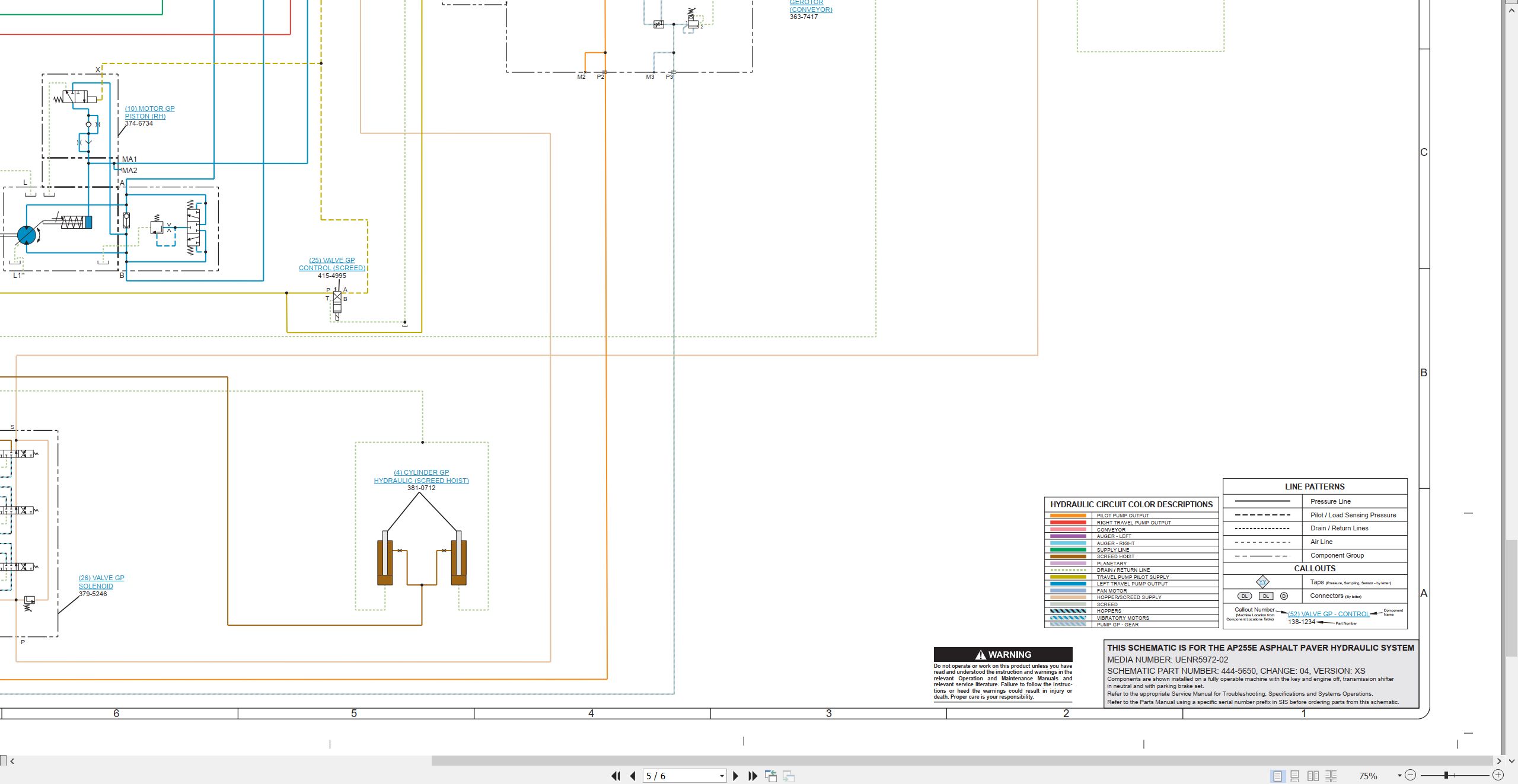1518x784 pixels.
Task: Go to the previous page
Action: [633, 776]
